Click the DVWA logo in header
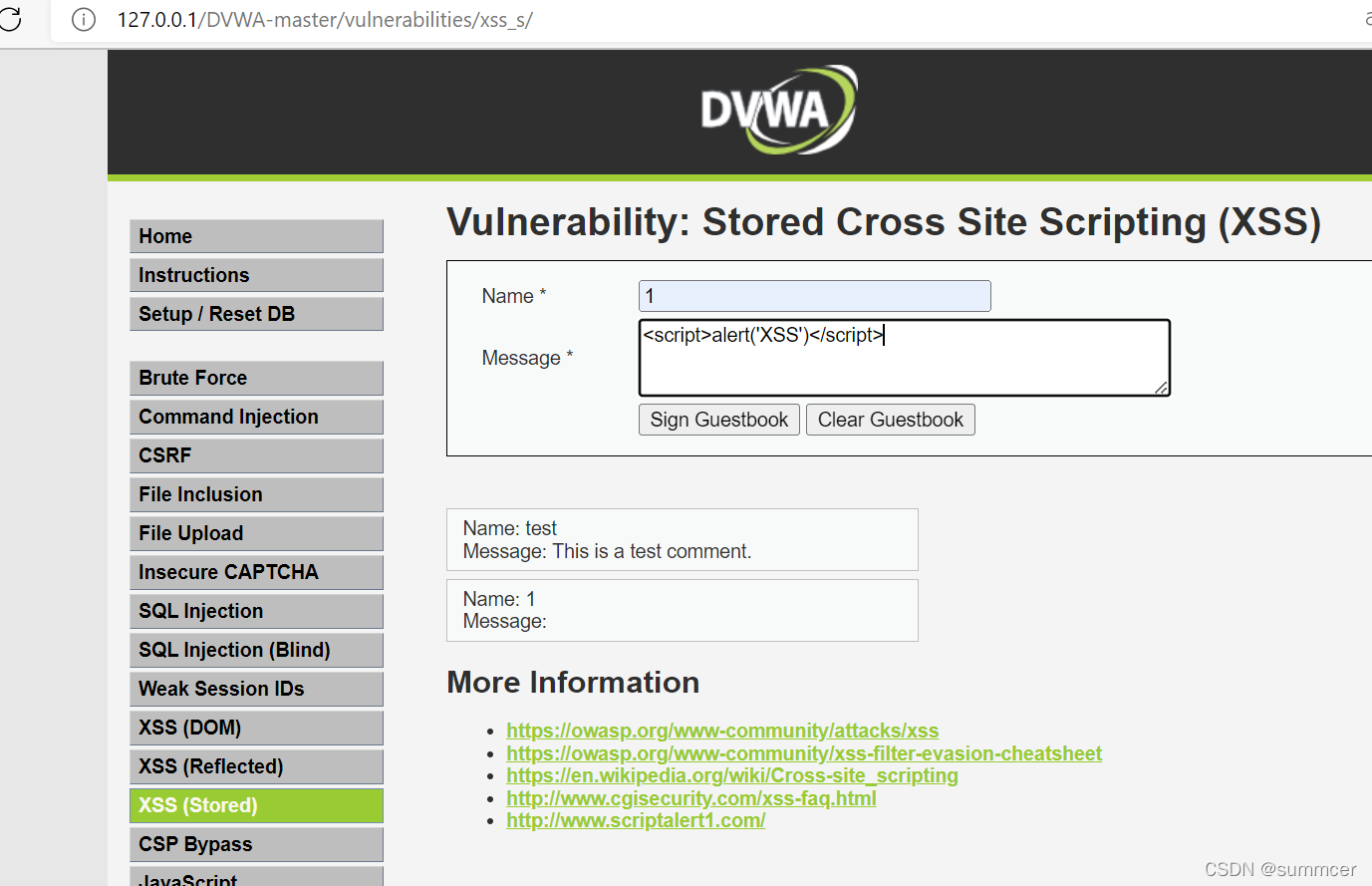This screenshot has width=1372, height=886. coord(778,110)
